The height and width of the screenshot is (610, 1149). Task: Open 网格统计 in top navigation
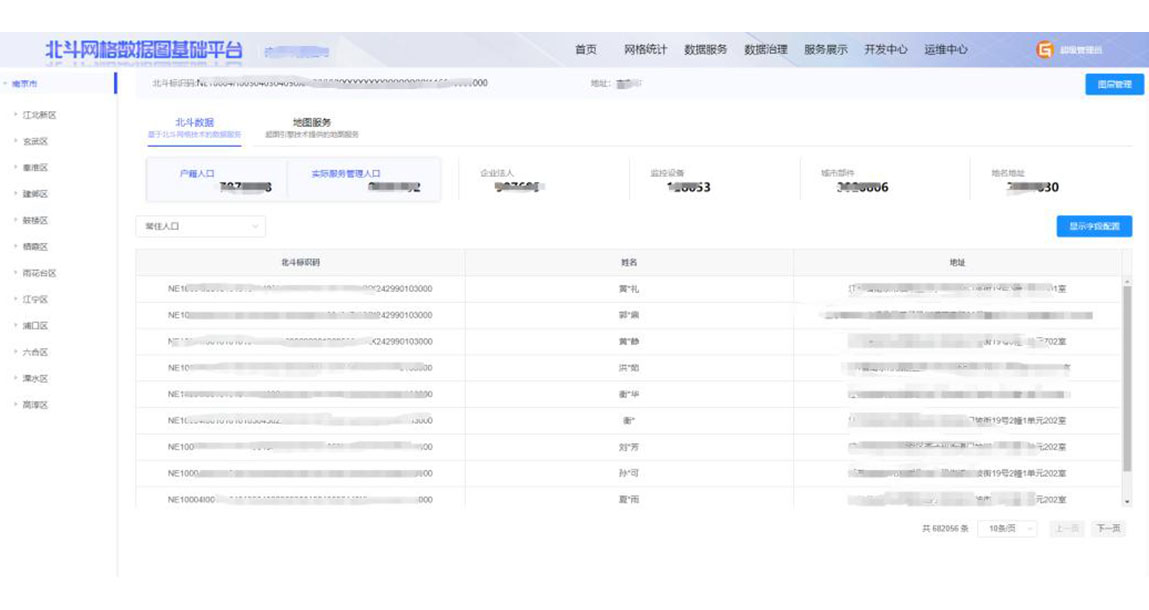tap(645, 50)
